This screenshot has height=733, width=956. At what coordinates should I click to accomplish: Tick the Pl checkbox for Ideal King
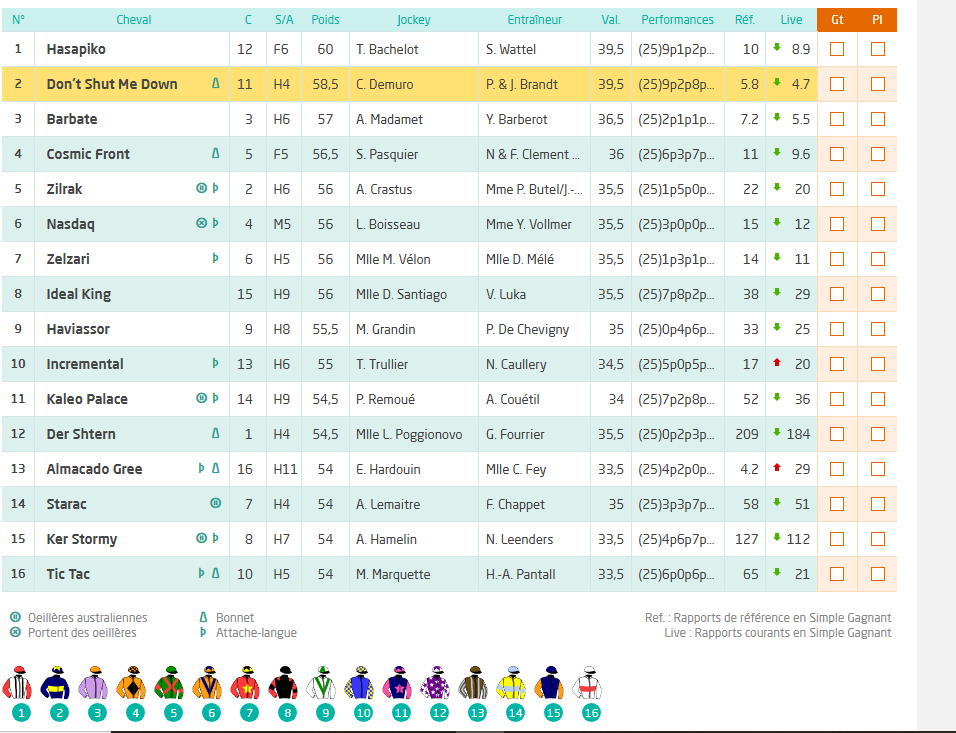[x=877, y=294]
